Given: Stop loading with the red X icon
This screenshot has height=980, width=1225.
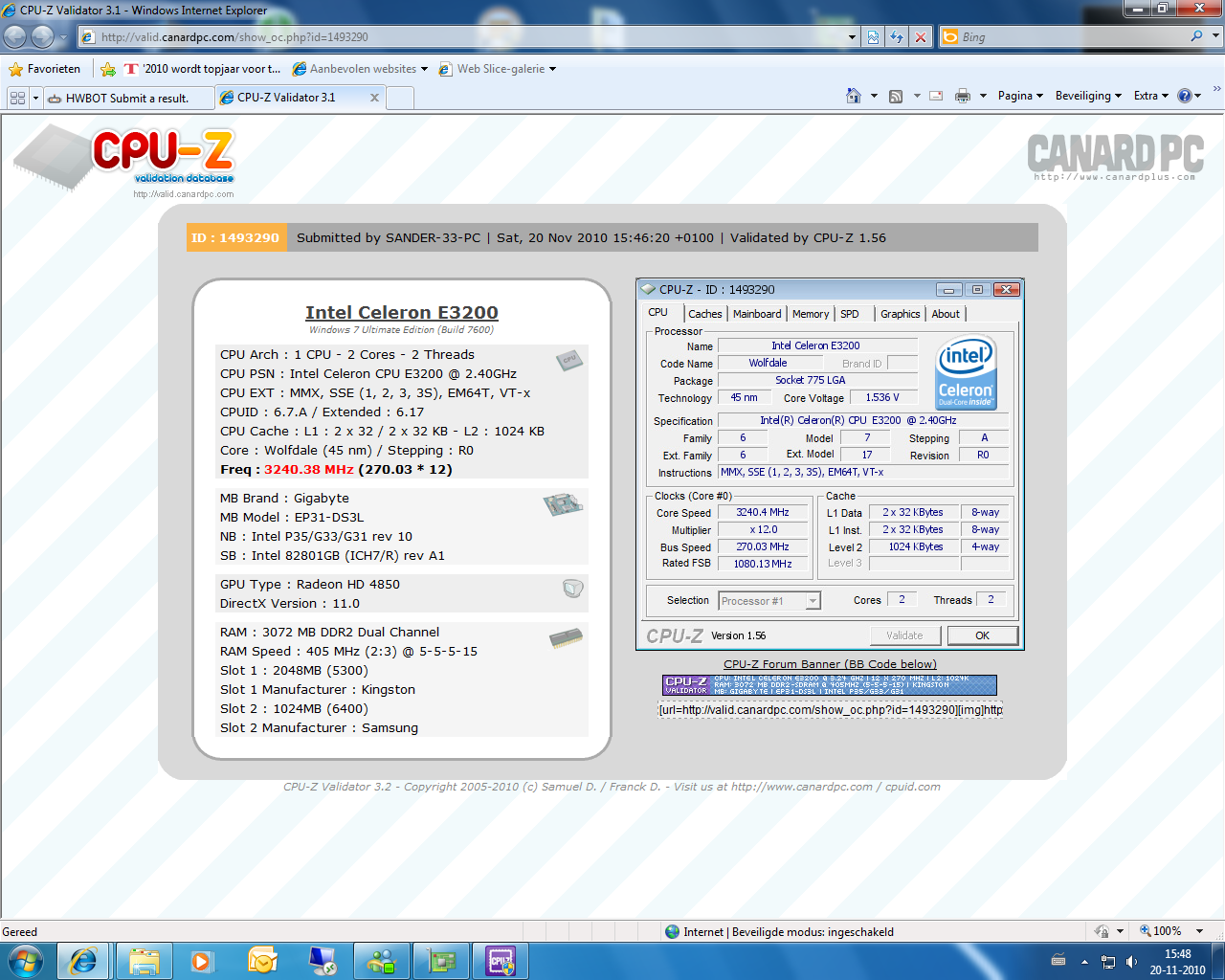Looking at the screenshot, I should coord(921,37).
